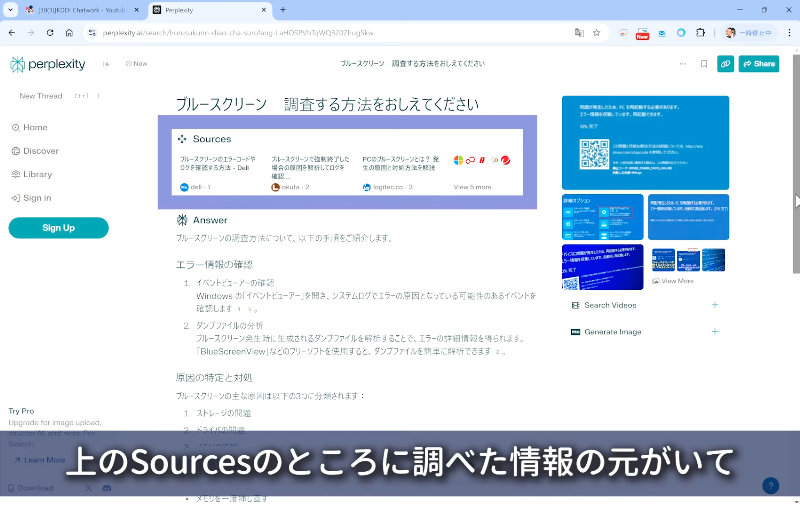Screen dimensions: 800x506
Task: Click the Search Videos label
Action: [610, 305]
